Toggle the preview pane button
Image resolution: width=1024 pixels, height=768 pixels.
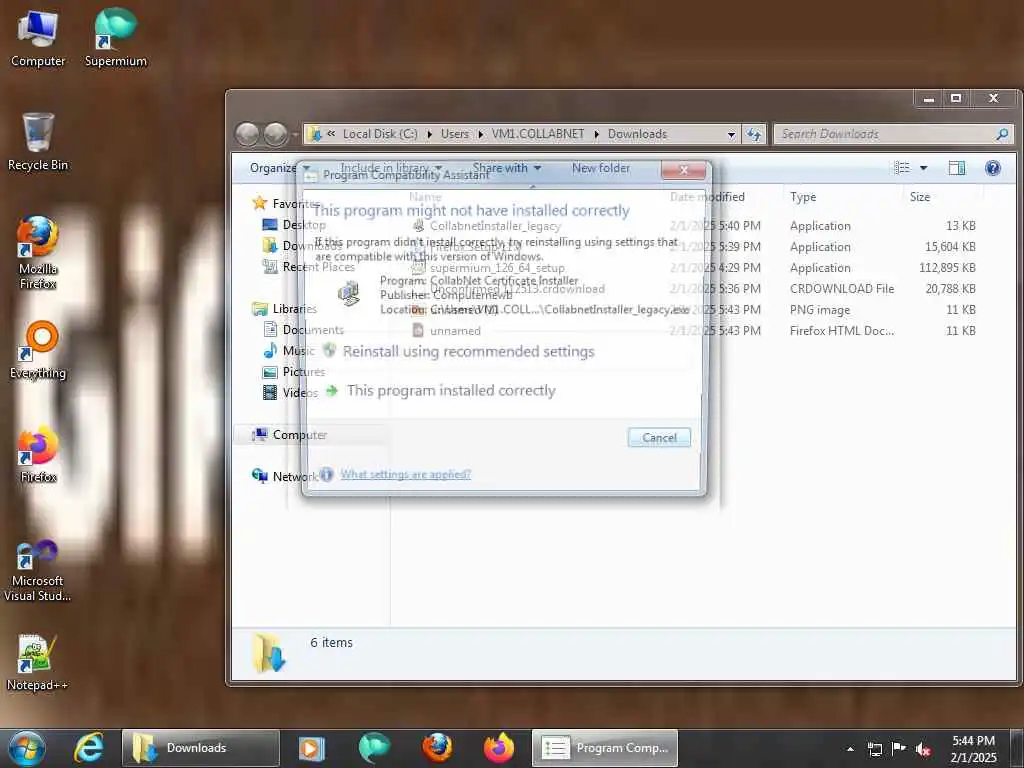[957, 168]
